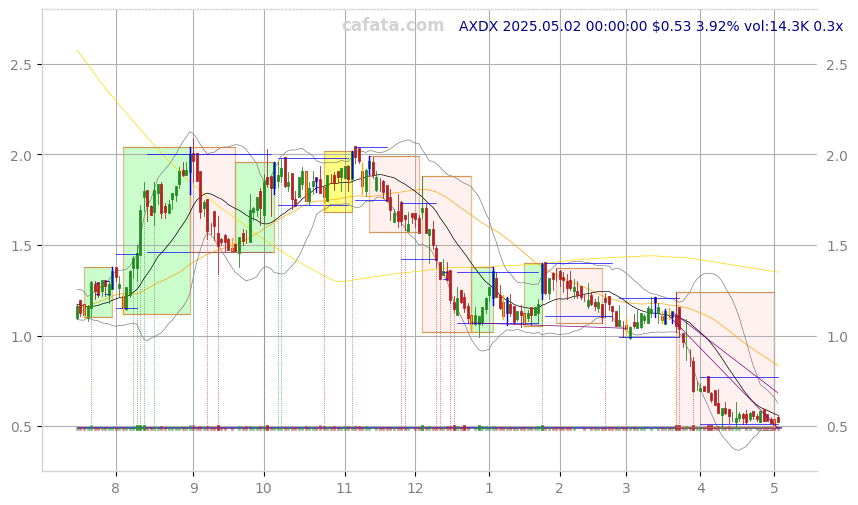Click the left axis label 2.5

(20, 65)
